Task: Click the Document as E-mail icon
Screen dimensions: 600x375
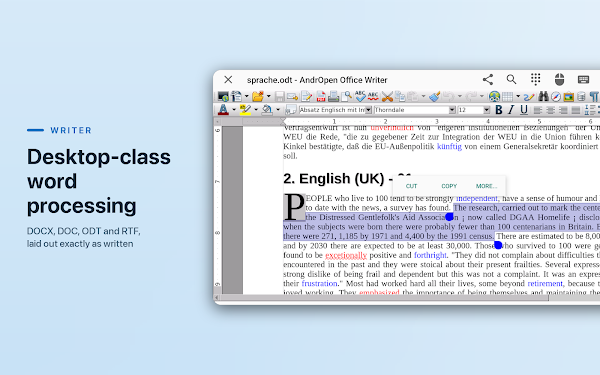Action: click(293, 96)
